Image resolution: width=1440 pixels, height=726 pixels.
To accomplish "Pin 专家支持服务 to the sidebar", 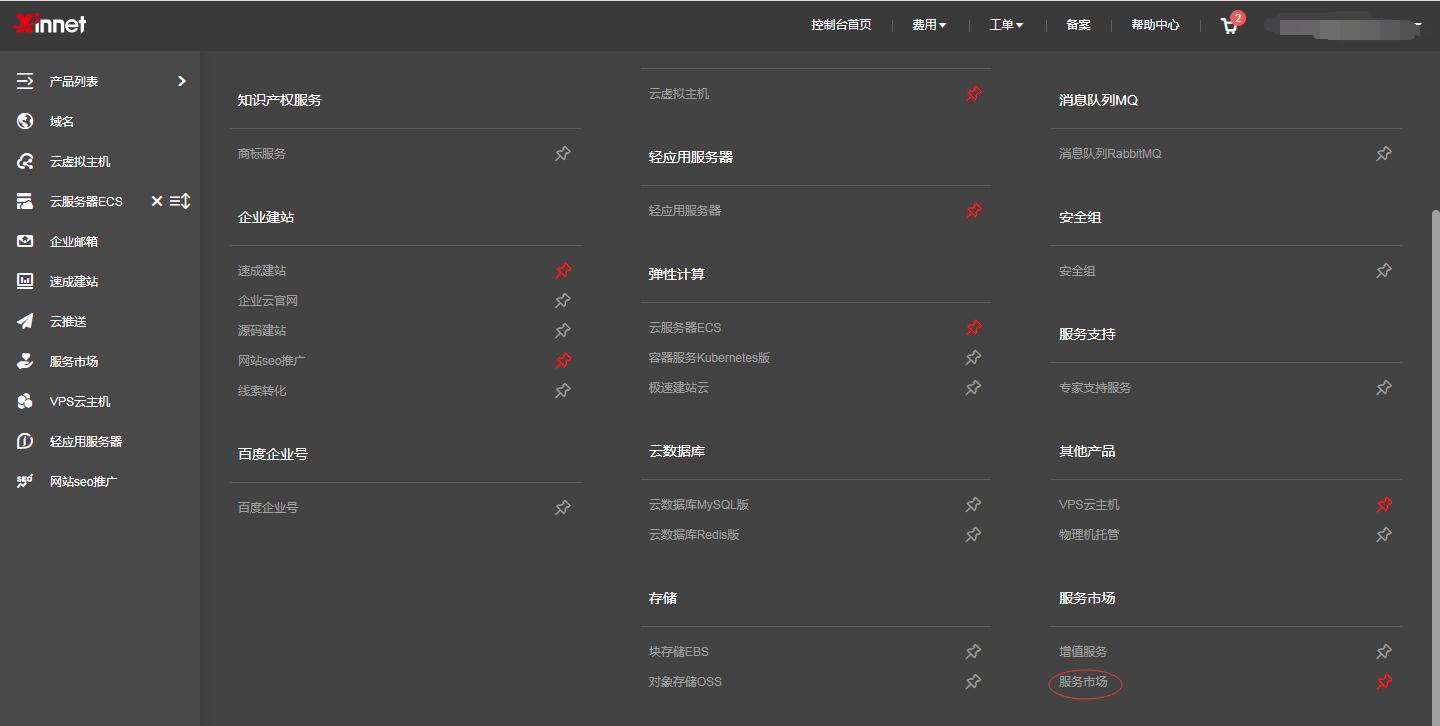I will click(x=1384, y=388).
